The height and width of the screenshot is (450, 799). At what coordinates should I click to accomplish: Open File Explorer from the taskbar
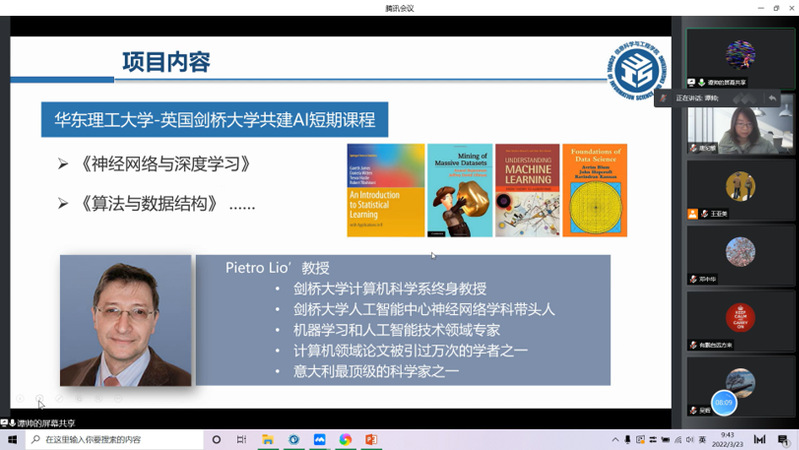(267, 439)
